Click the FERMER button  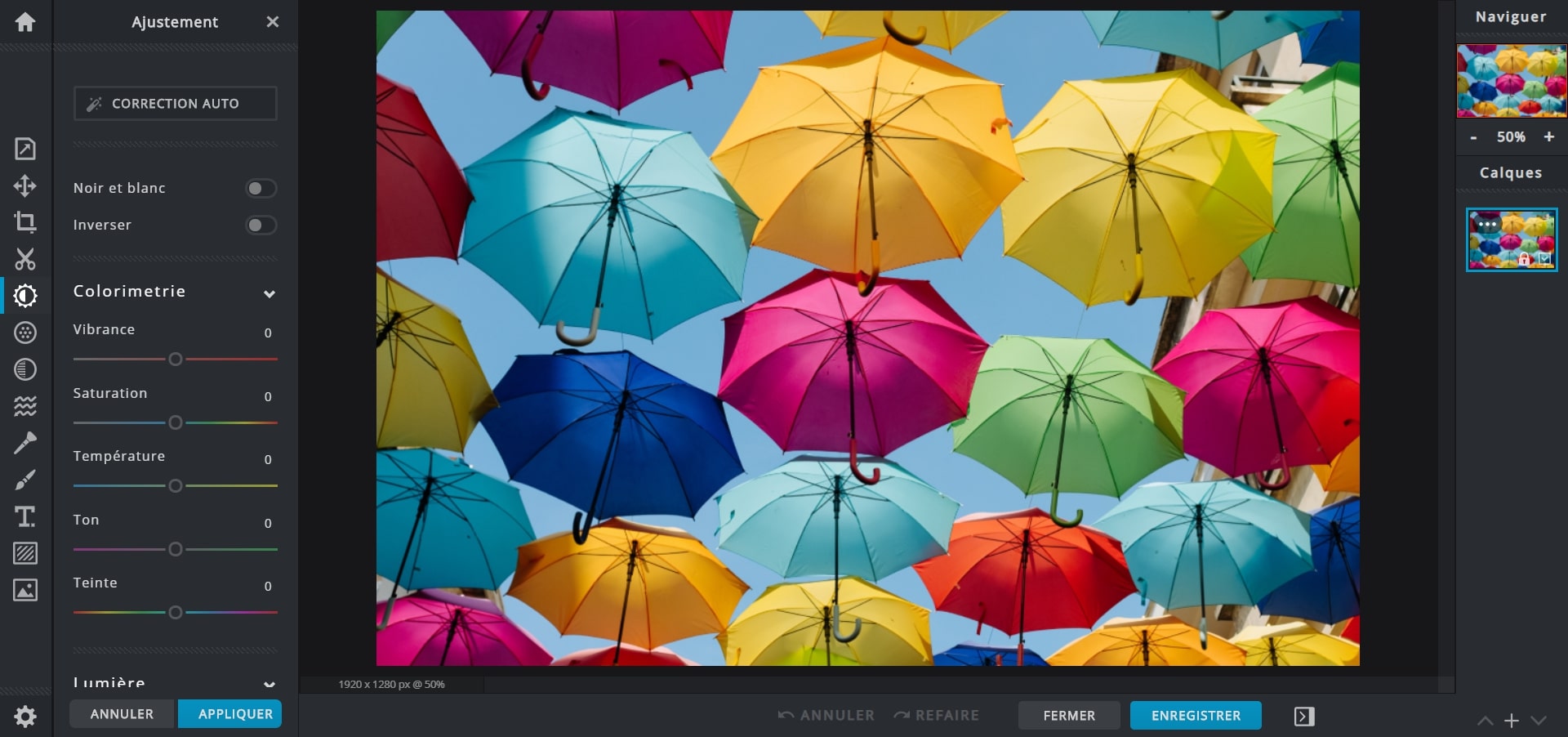point(1069,716)
